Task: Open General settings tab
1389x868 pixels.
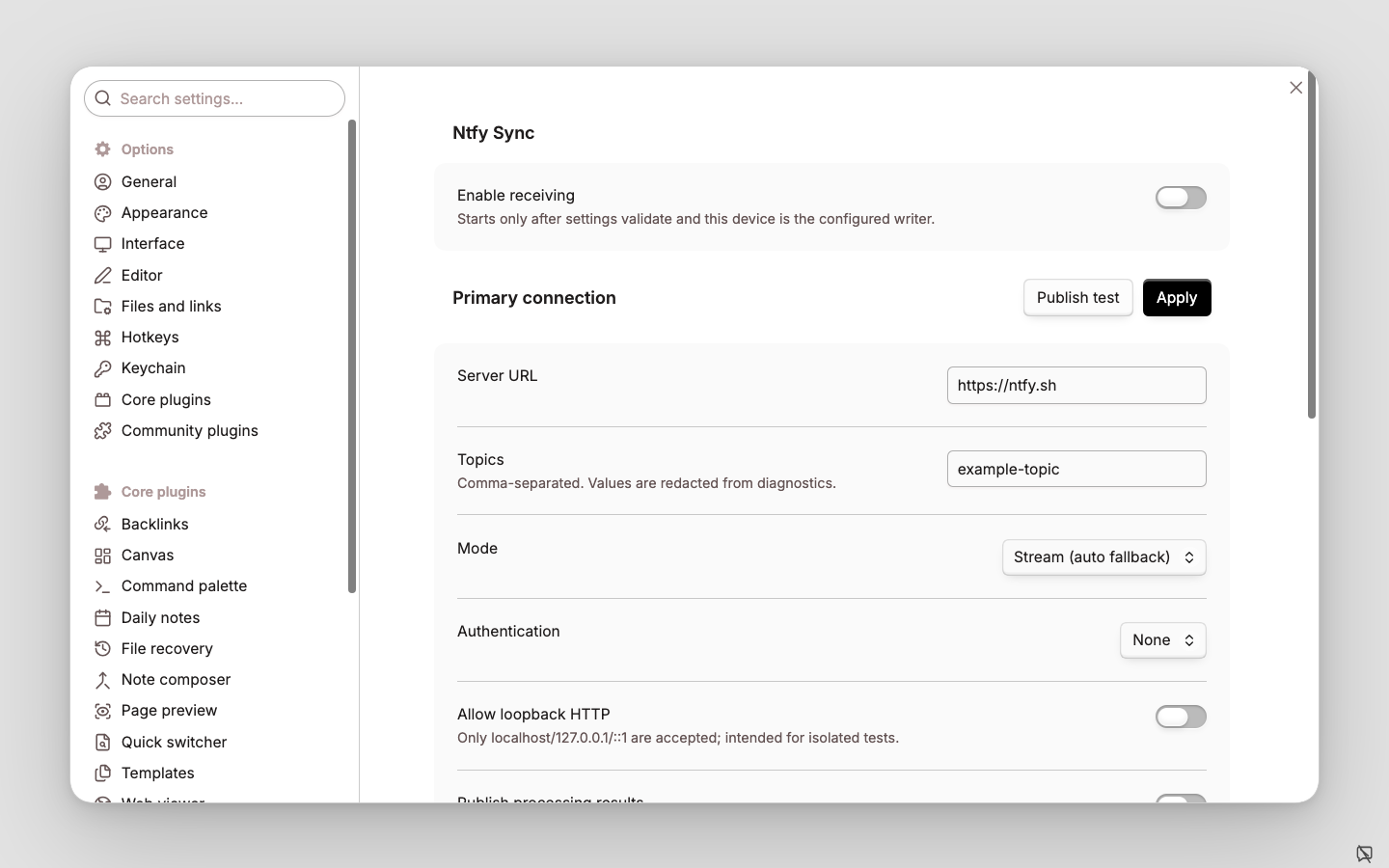Action: 214,182
